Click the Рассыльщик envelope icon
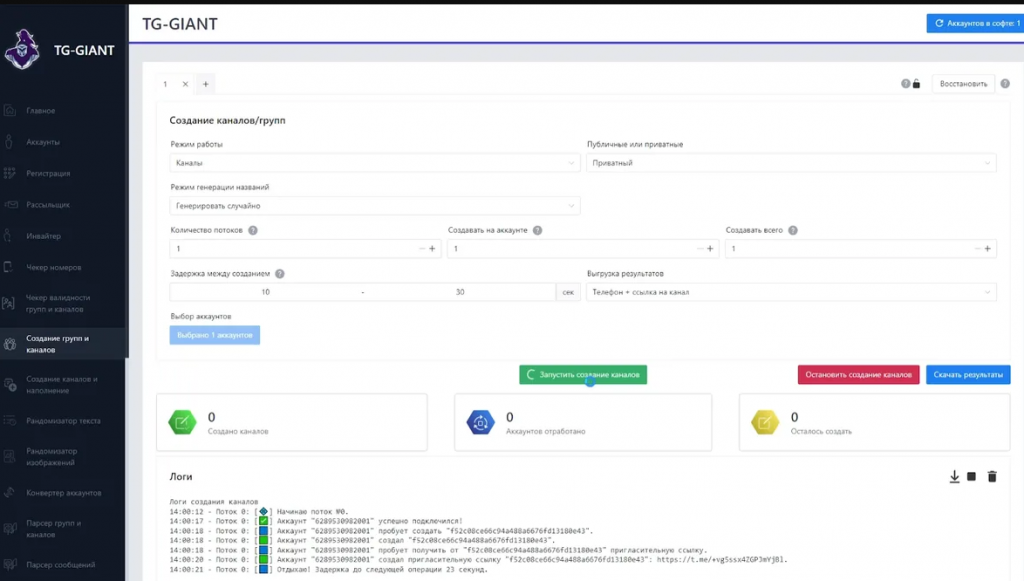Viewport: 1024px width, 581px height. (x=10, y=204)
